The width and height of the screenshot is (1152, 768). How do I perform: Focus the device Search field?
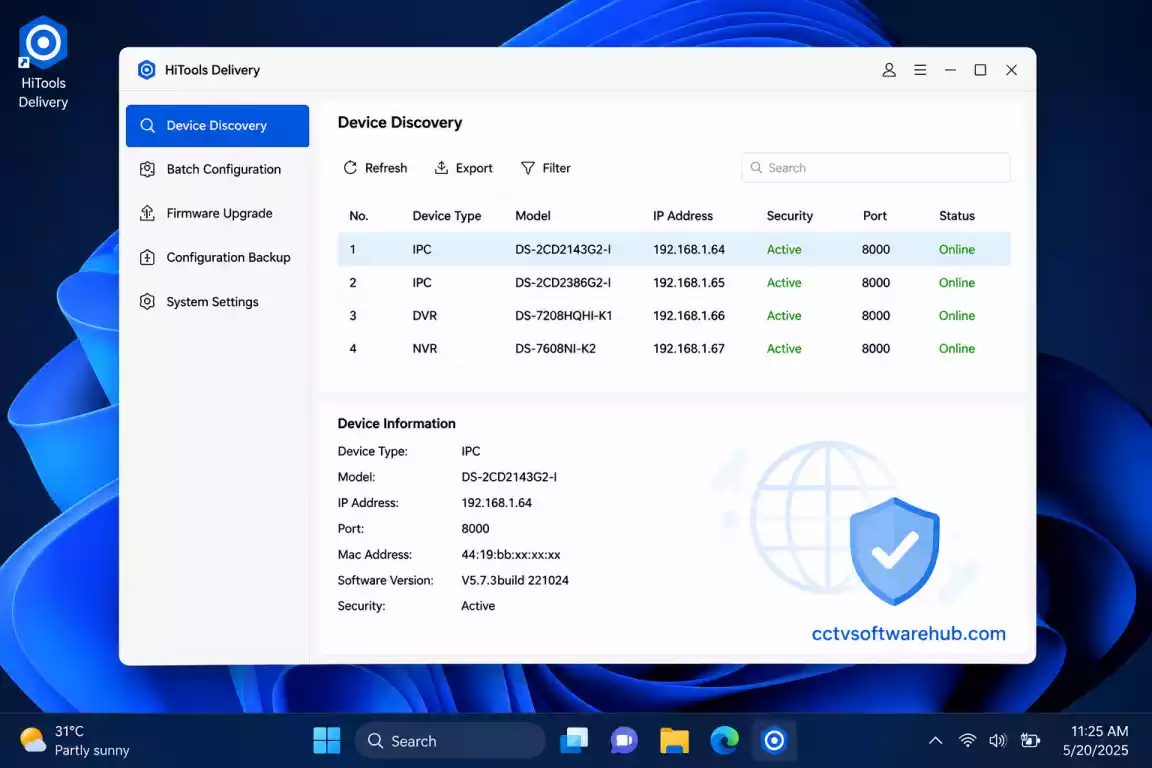pyautogui.click(x=876, y=168)
